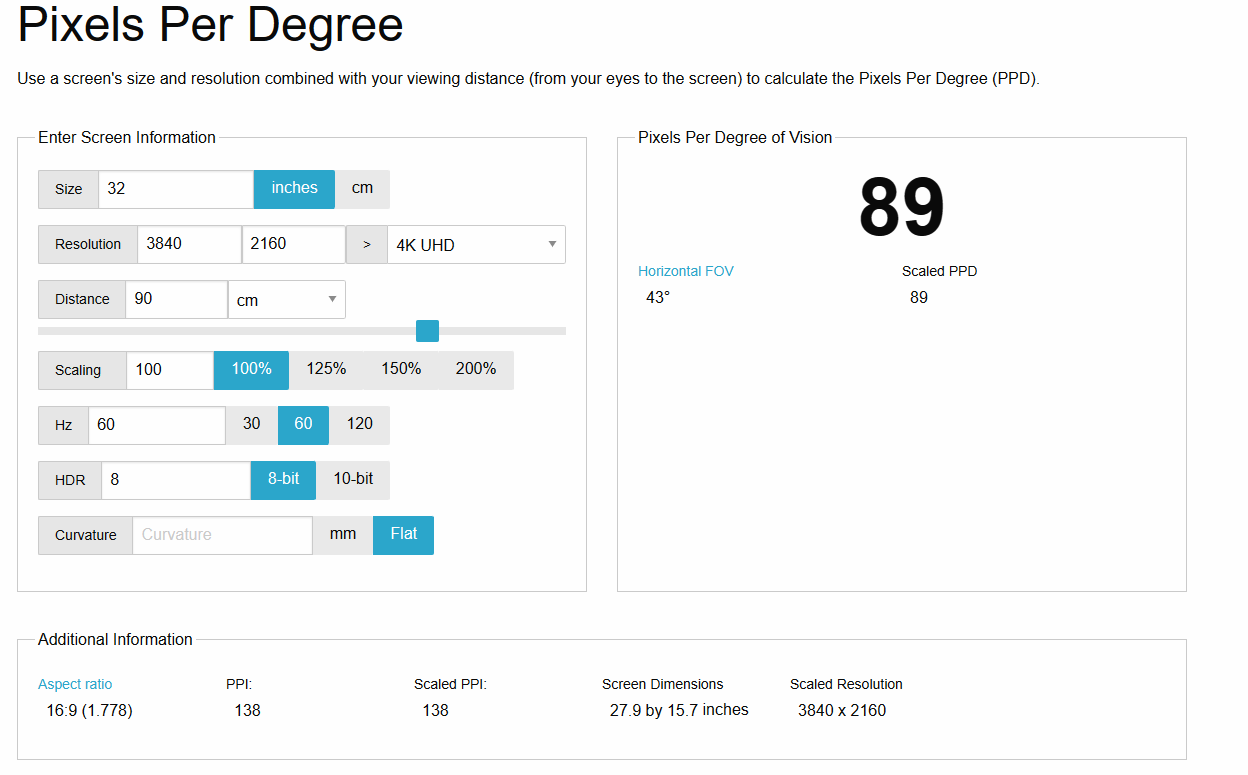Viewport: 1248px width, 775px height.
Task: Click the '27.9 by 15.7 inches' dimensions
Action: click(x=679, y=710)
